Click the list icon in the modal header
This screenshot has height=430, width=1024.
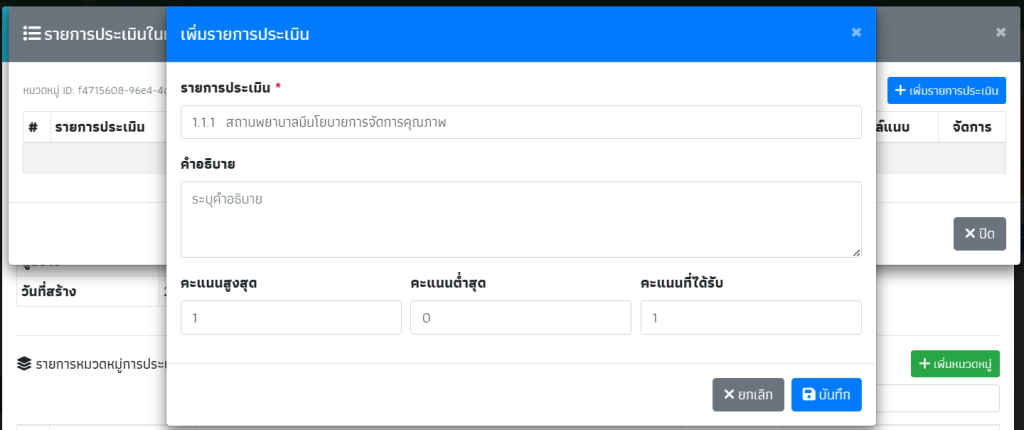point(31,33)
